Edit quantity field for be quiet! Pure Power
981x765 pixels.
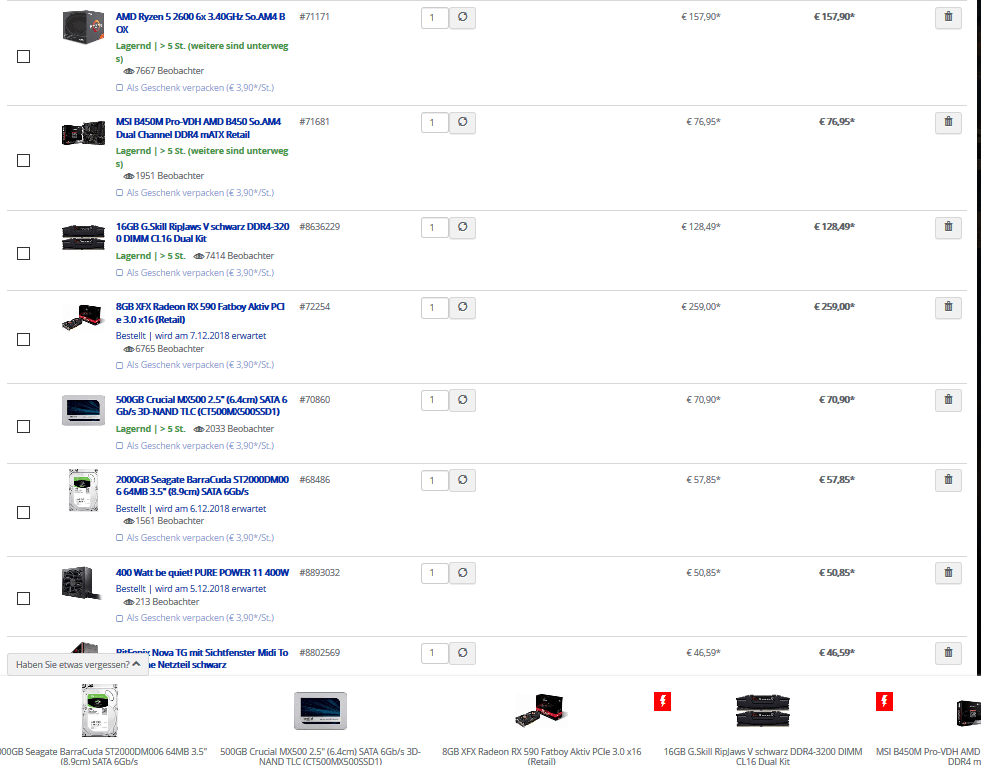435,574
